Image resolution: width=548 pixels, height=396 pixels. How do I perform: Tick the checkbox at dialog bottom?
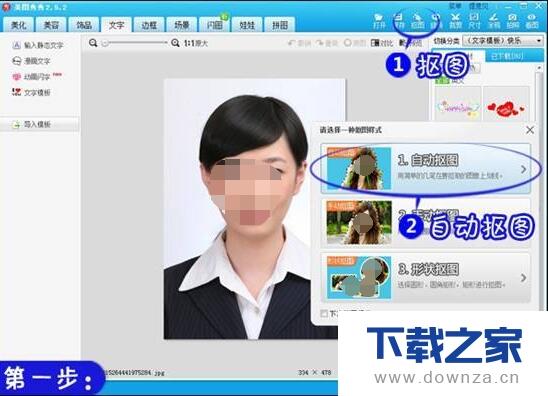coord(324,314)
